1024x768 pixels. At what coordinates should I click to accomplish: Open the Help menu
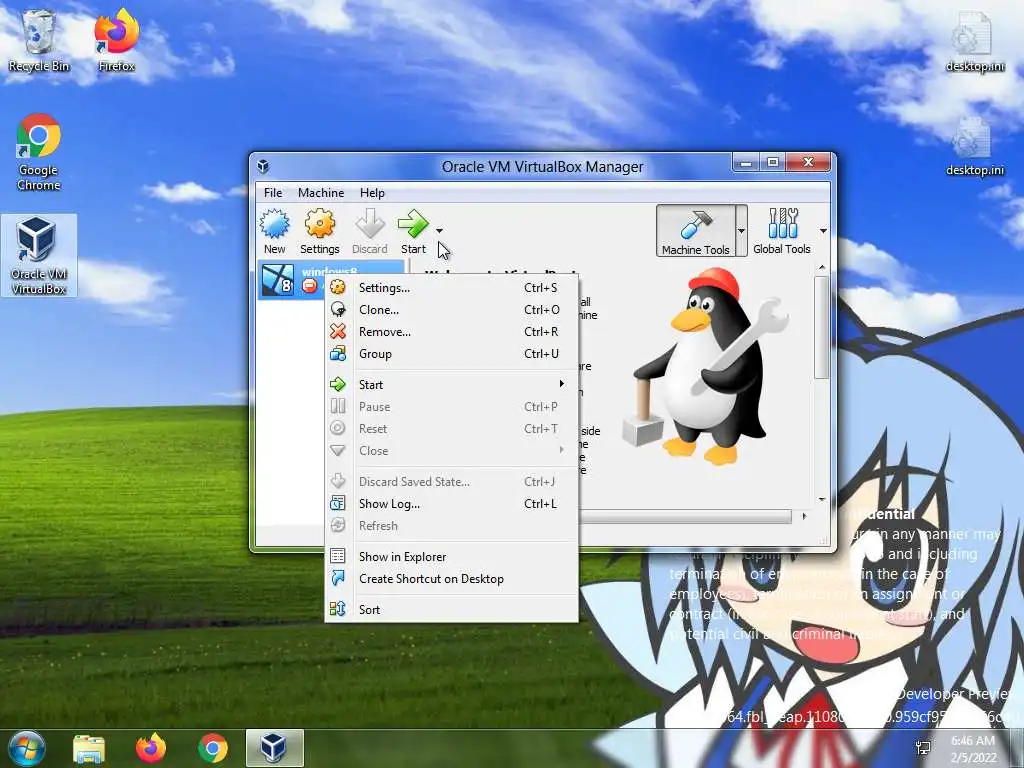372,193
